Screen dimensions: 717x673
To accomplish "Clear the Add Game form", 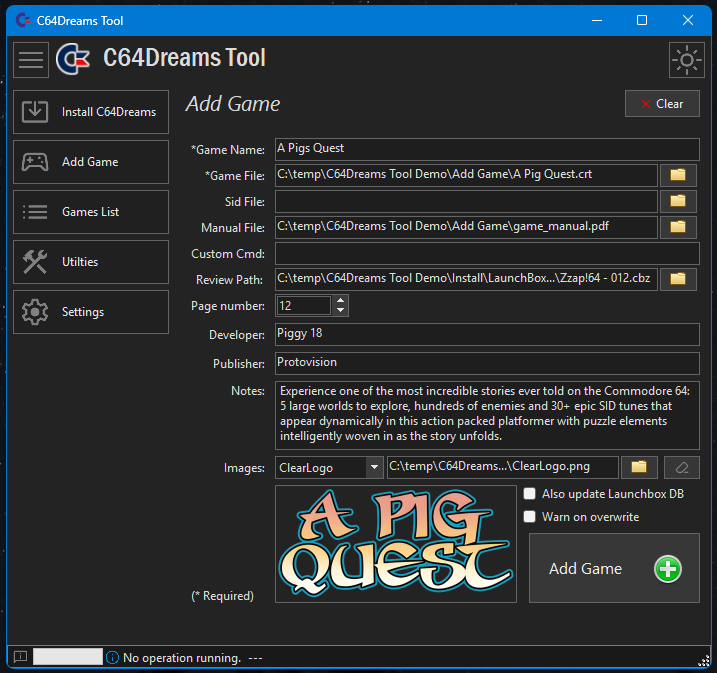I will pos(662,104).
